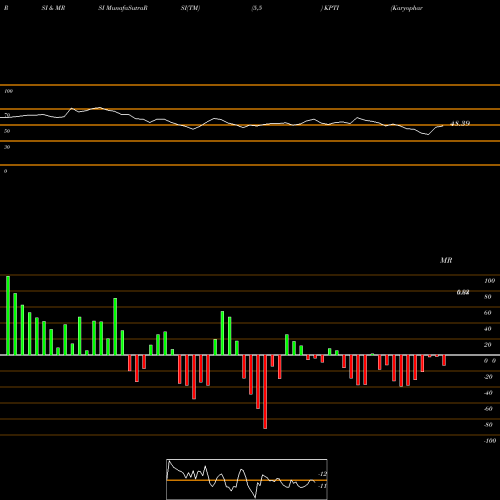
Task: Click the longest red bar reaching below -80
Action: click(265, 392)
